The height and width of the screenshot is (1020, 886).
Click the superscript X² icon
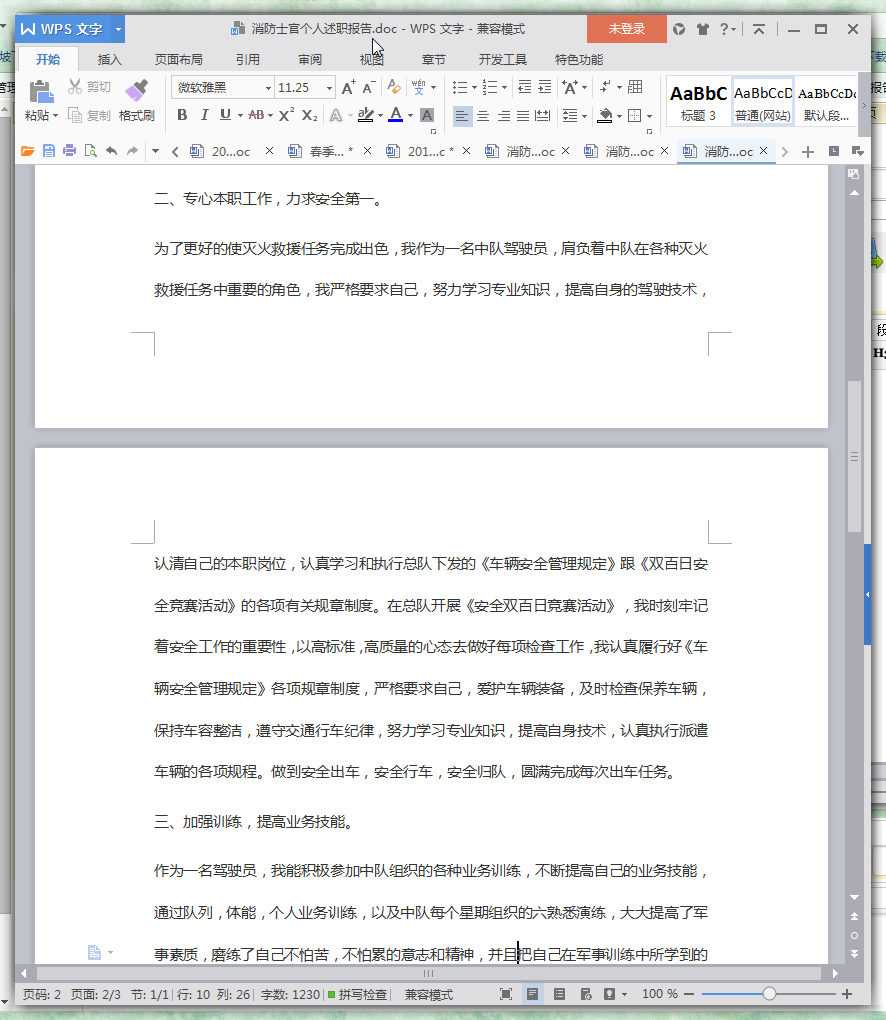286,115
